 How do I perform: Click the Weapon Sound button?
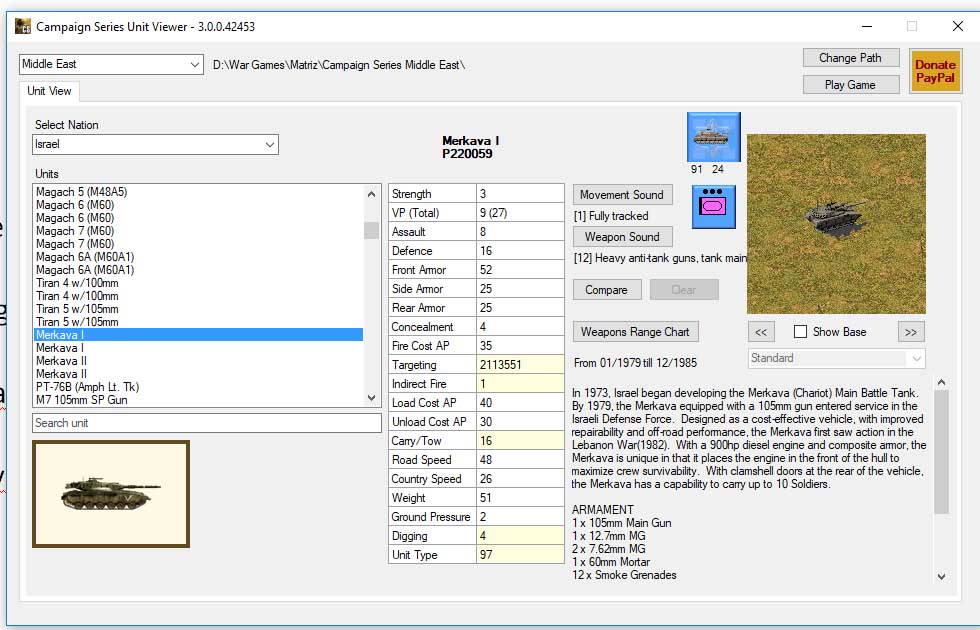(x=622, y=237)
